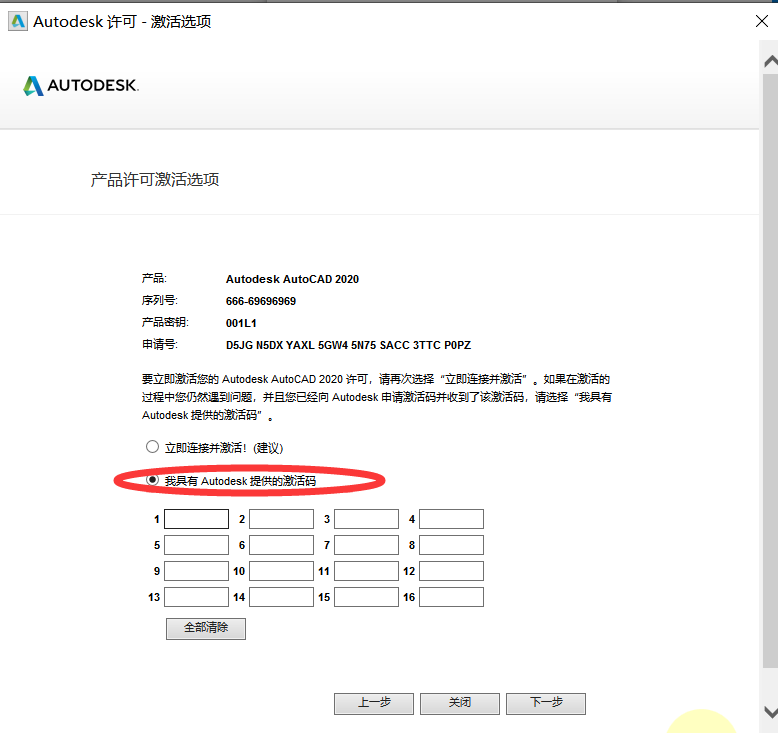Click product name 'Autodesk AutoCAD 2020'

coord(292,279)
